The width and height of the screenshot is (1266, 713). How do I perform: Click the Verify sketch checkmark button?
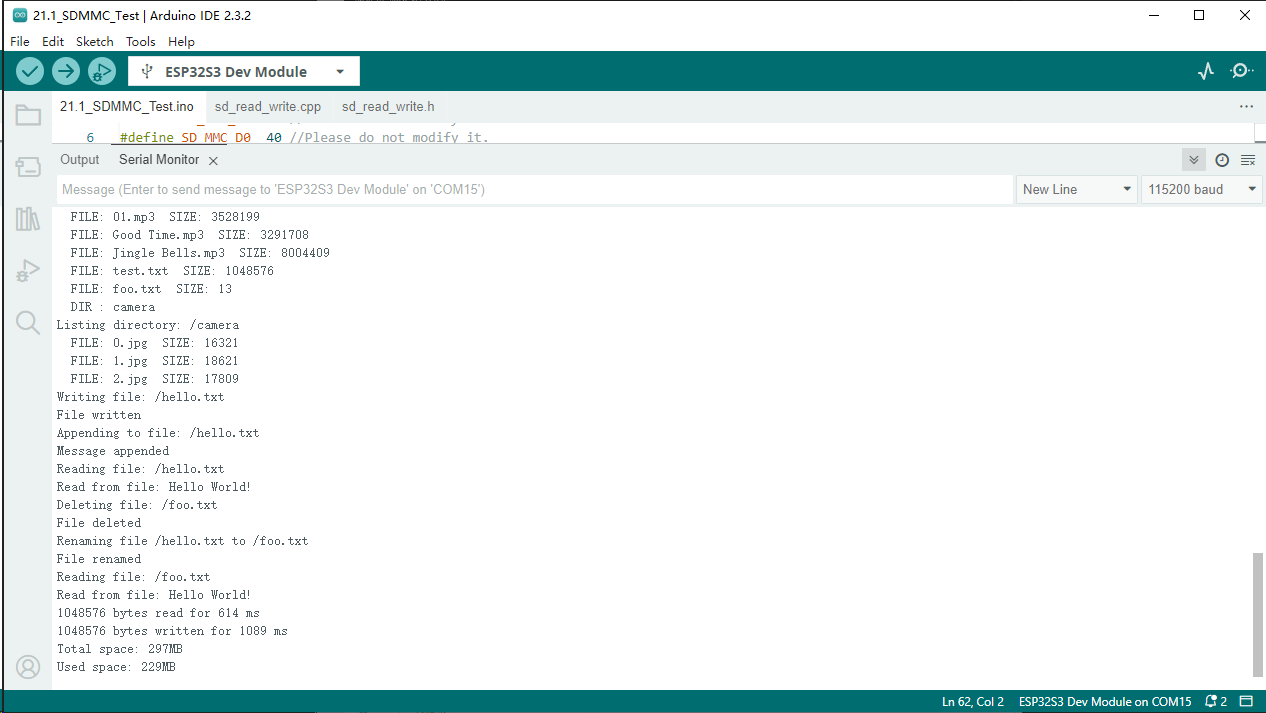click(30, 71)
